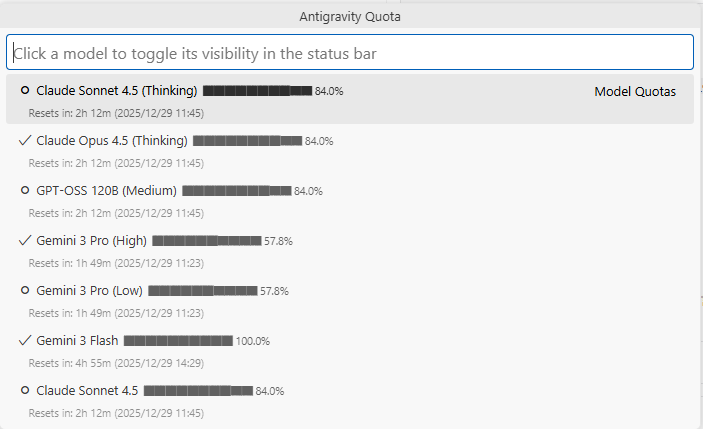Click reset time under GPT-OSS 120B (Medium)
This screenshot has width=703, height=429.
point(116,213)
